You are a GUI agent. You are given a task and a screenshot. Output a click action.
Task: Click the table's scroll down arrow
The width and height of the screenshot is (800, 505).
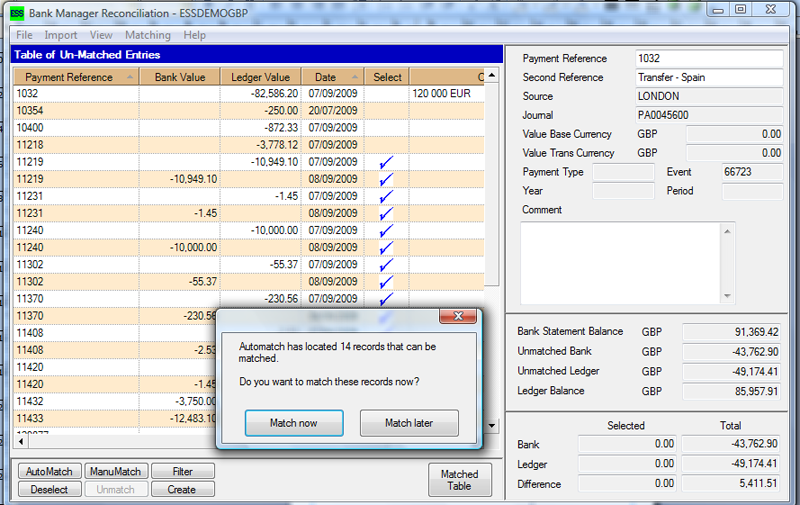[491, 425]
